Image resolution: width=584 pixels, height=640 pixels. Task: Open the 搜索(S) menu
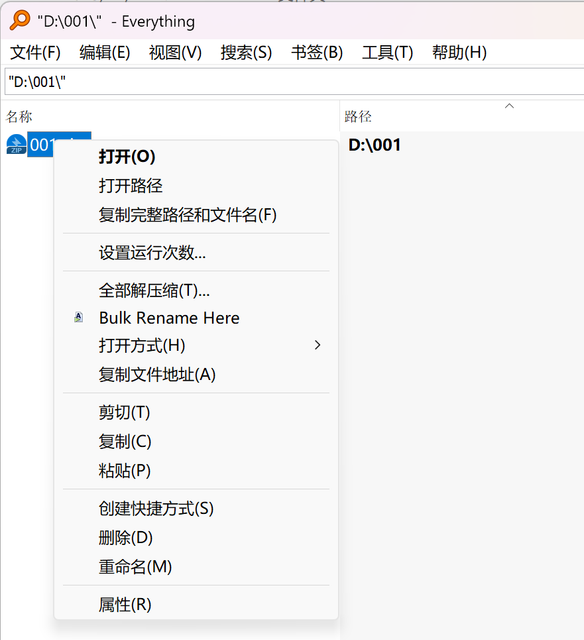(246, 53)
